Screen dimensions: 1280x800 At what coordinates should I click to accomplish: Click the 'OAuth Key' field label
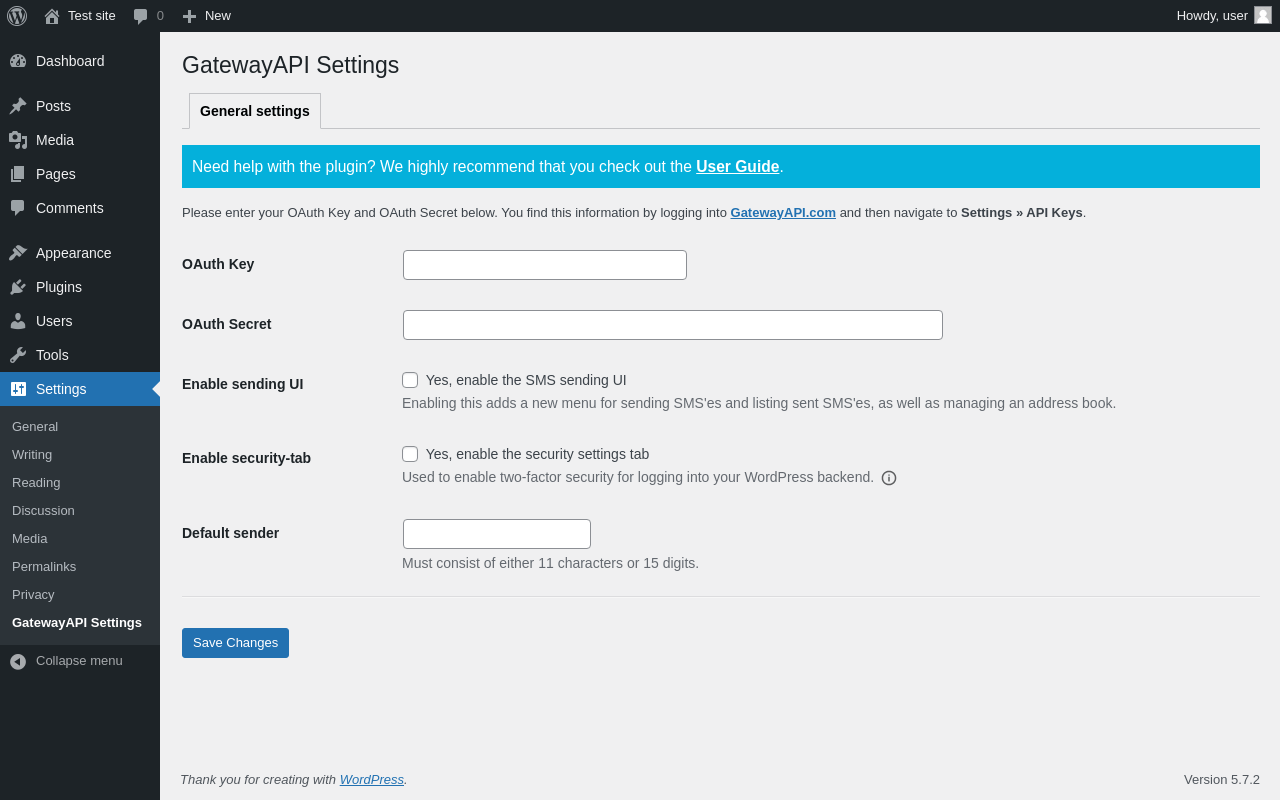pyautogui.click(x=218, y=264)
